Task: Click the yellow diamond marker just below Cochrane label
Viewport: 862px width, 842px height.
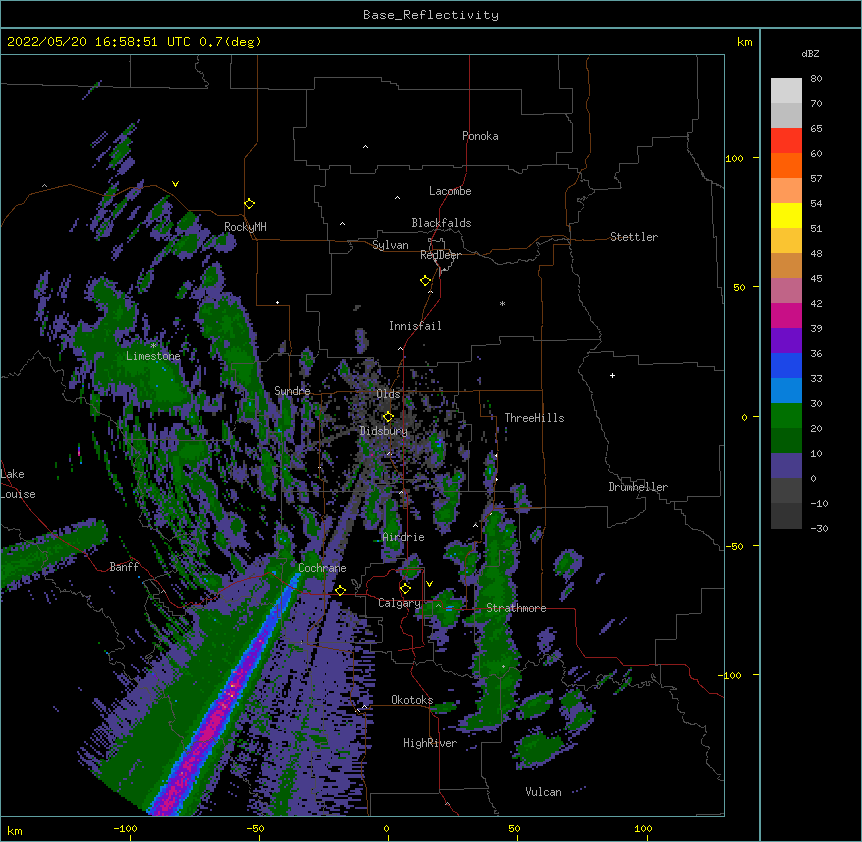Action: pos(340,590)
